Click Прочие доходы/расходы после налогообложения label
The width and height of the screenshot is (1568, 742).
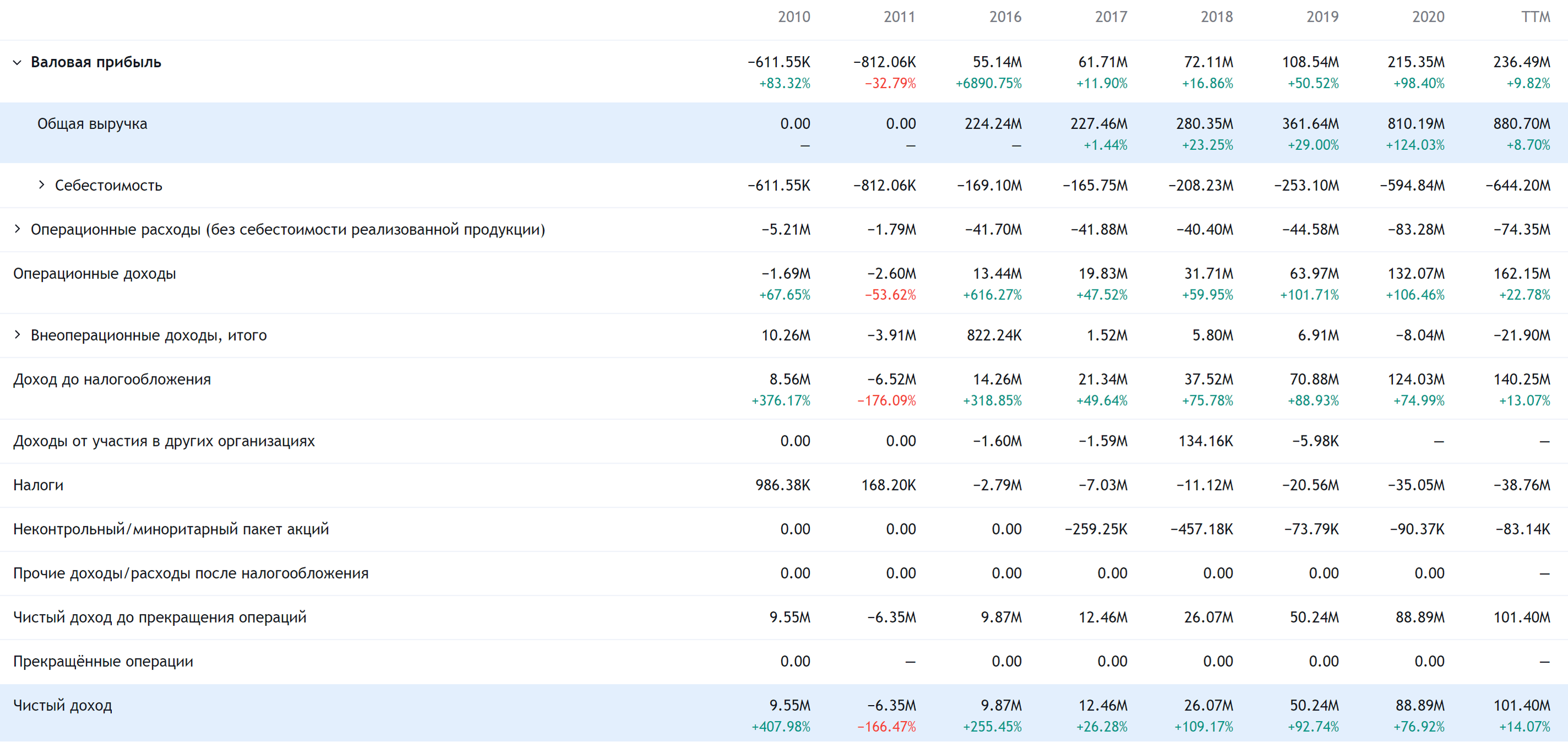[191, 573]
